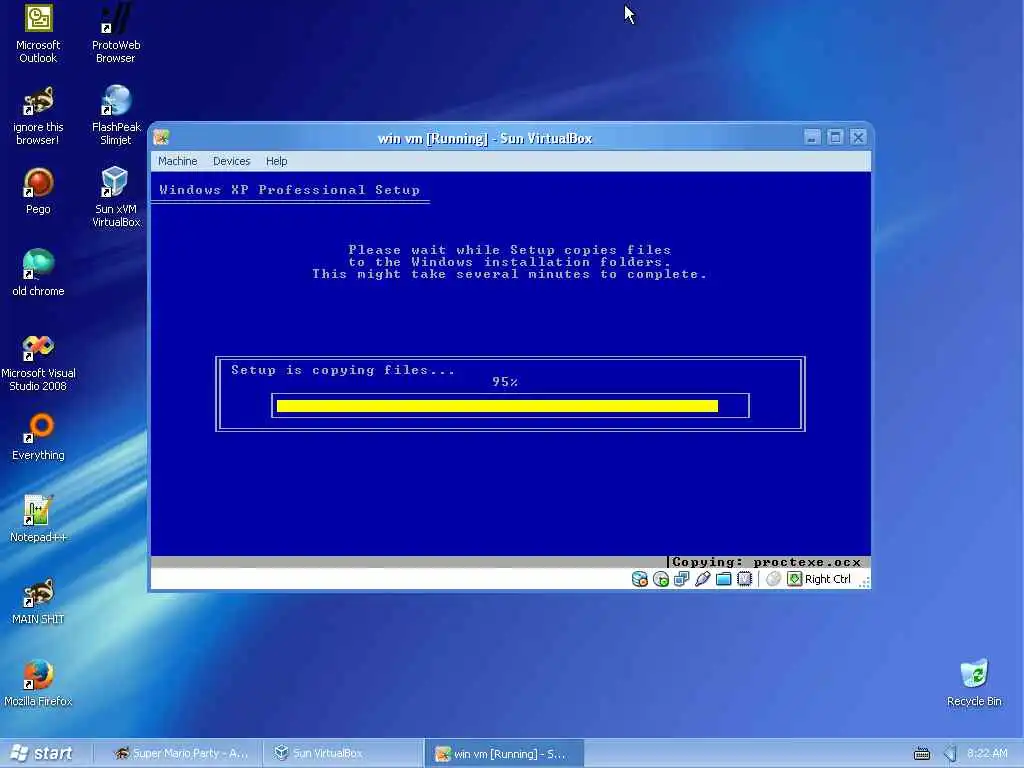Click the USB devices indicator icon
The image size is (1024, 768).
tap(703, 579)
